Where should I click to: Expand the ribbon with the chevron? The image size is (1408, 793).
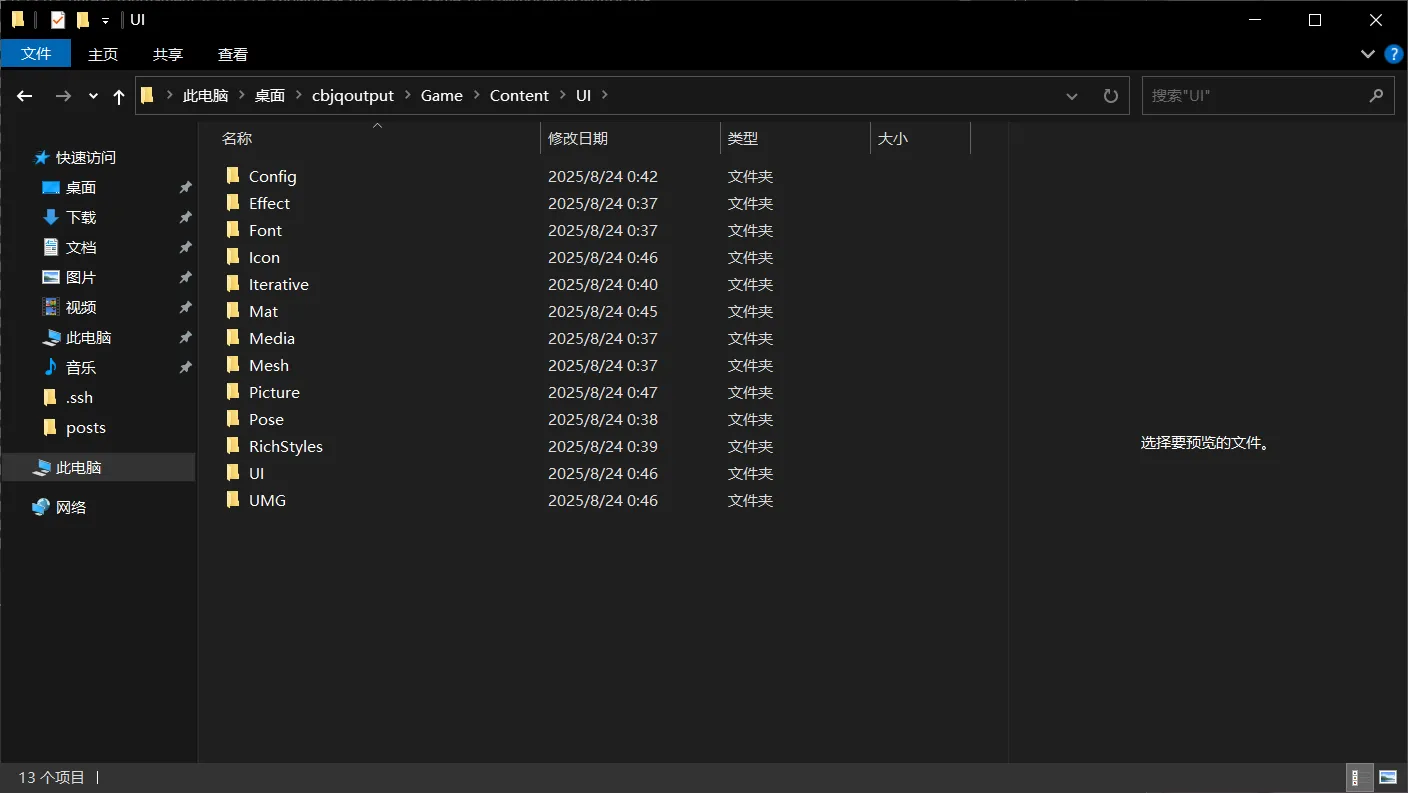pos(1367,53)
